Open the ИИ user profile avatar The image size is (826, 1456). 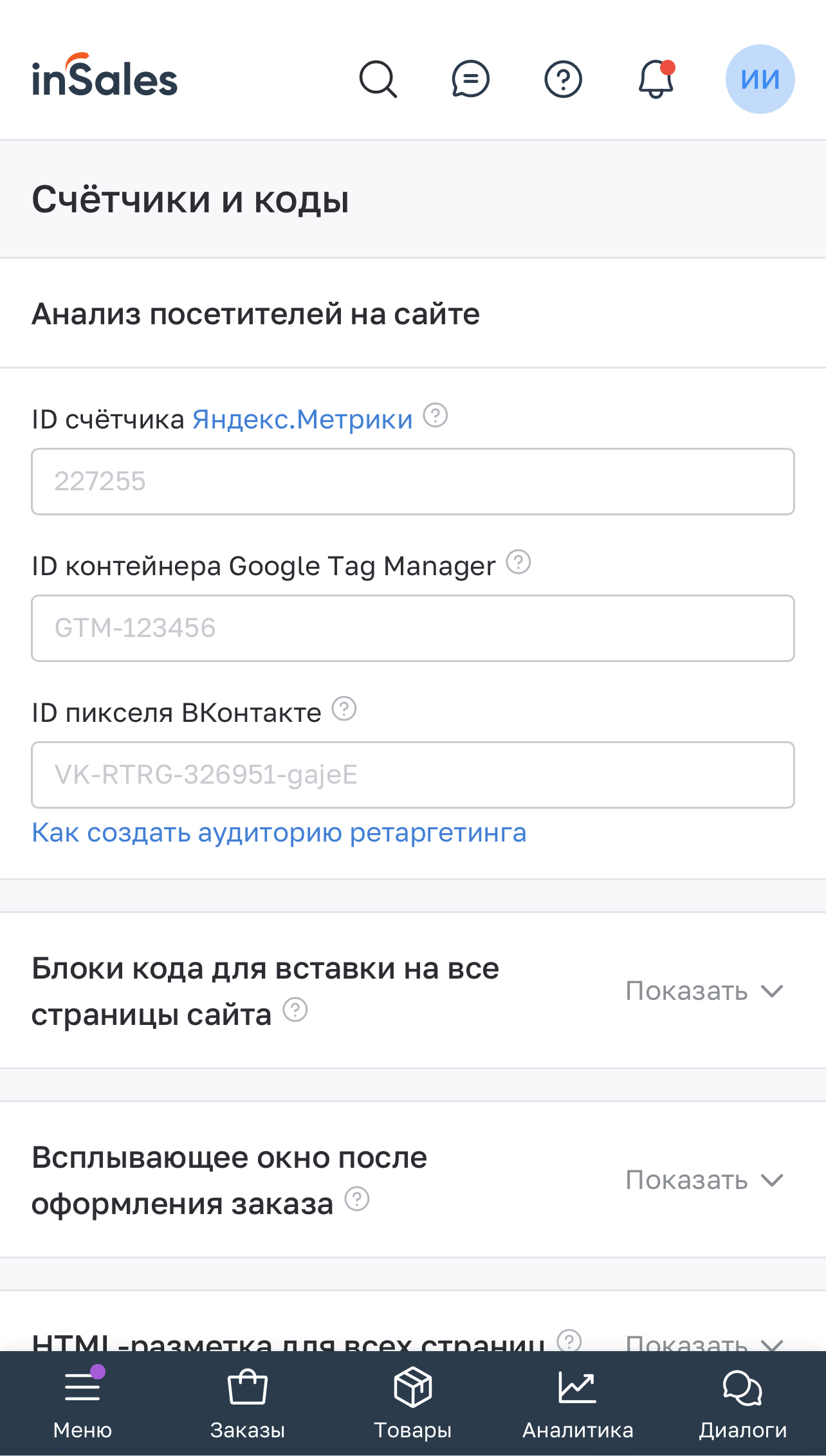pos(760,79)
